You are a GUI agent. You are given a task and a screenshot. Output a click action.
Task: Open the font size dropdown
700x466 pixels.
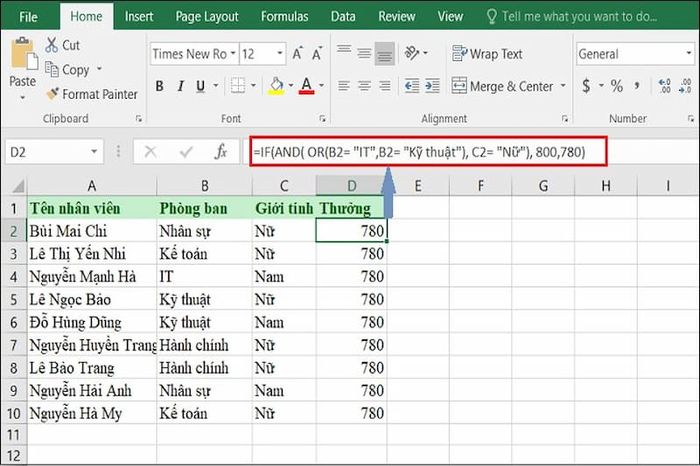pos(279,54)
